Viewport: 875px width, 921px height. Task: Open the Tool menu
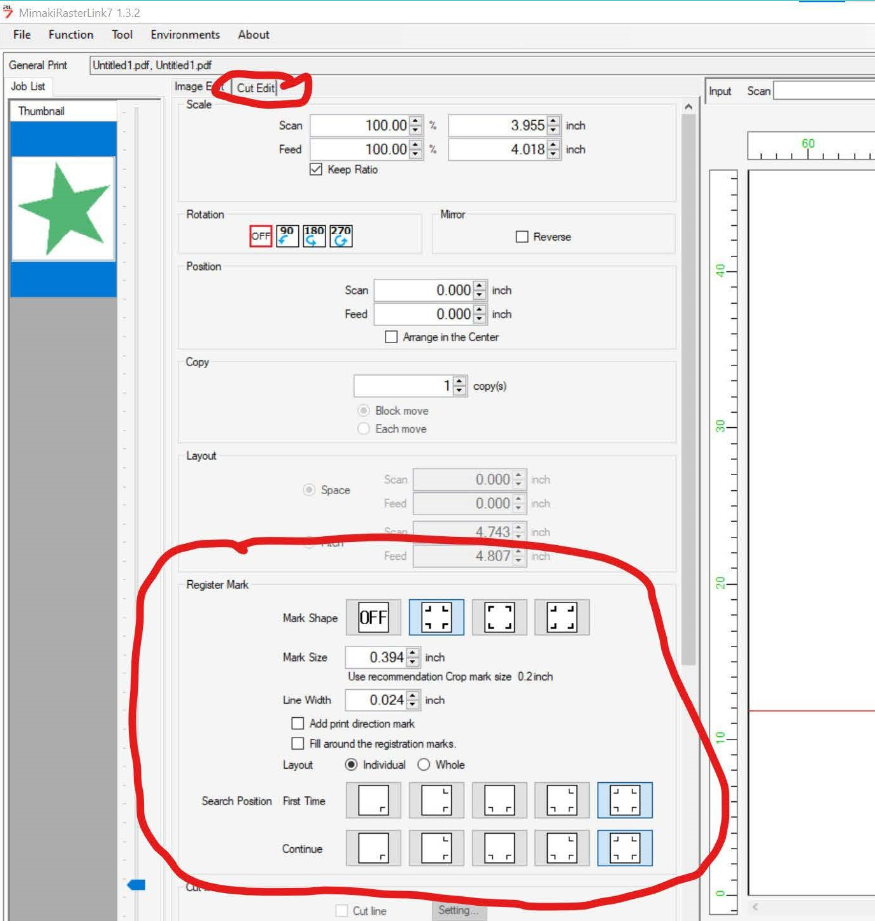[122, 35]
